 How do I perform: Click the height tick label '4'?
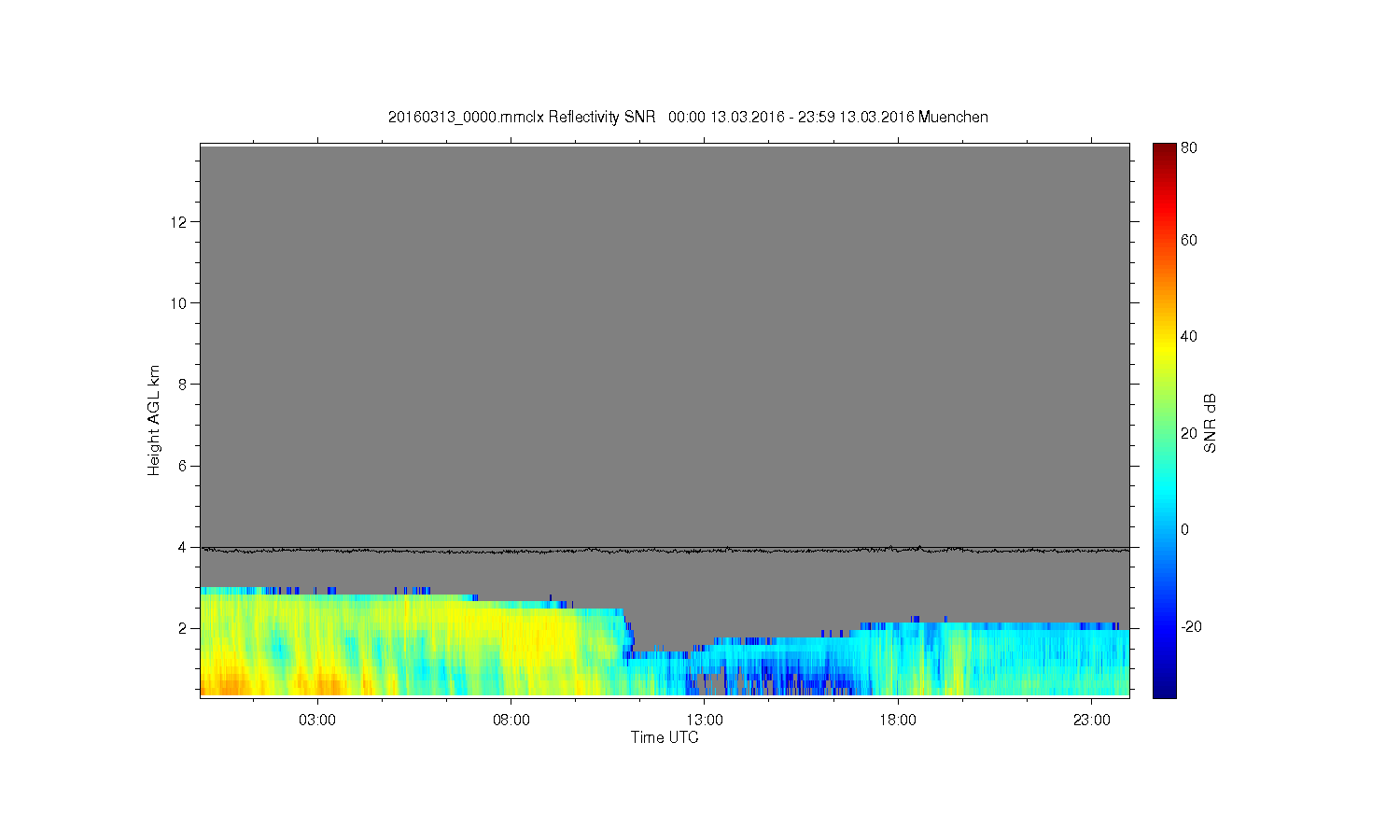click(183, 547)
